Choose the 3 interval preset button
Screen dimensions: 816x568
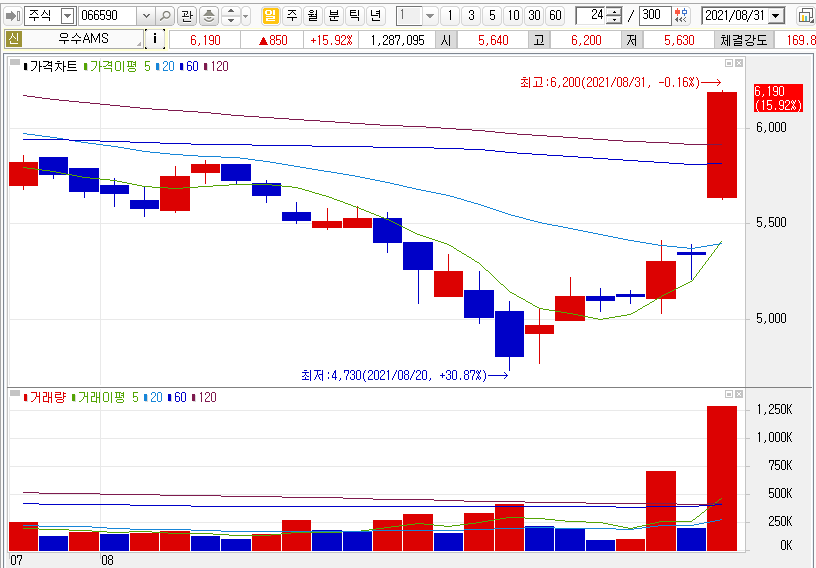tap(471, 16)
